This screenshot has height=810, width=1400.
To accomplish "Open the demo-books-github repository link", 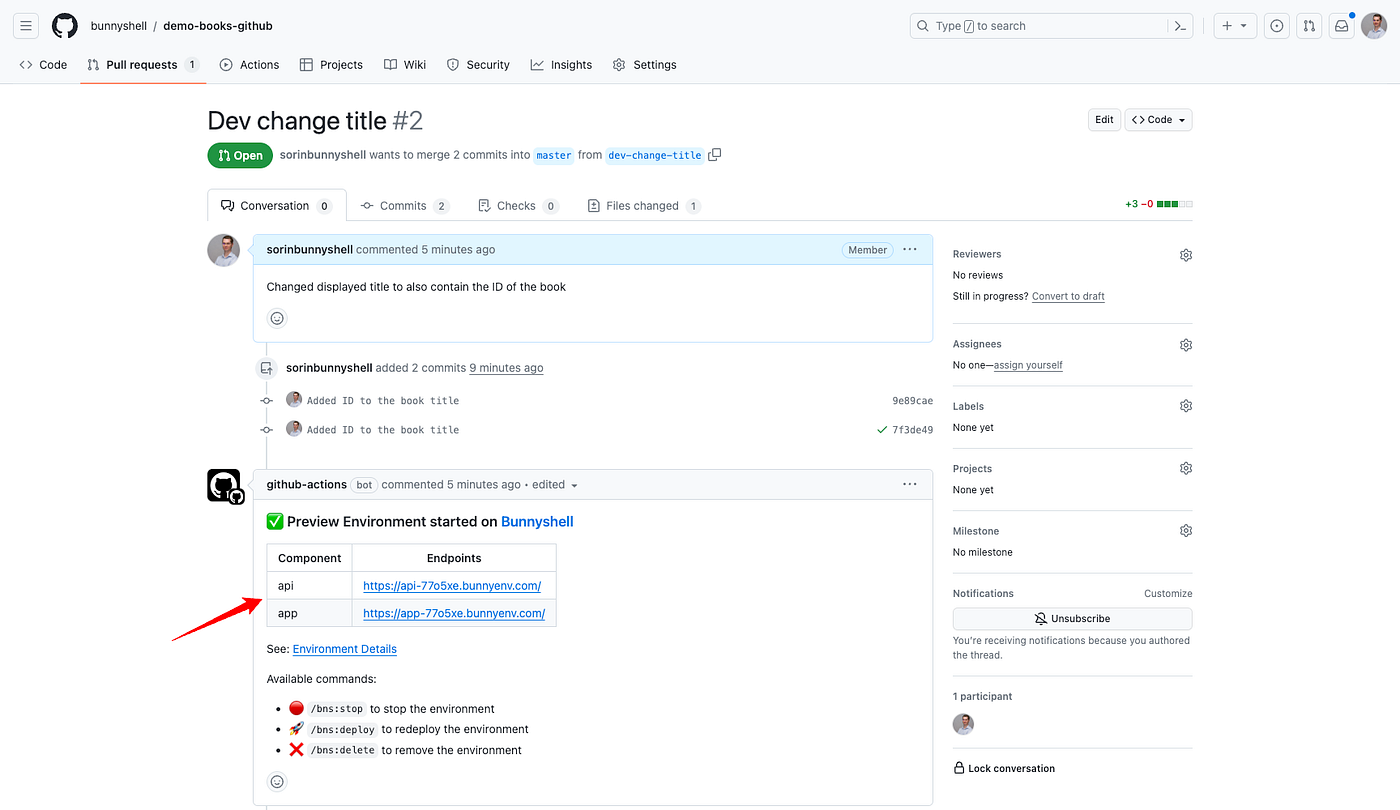I will (x=218, y=26).
